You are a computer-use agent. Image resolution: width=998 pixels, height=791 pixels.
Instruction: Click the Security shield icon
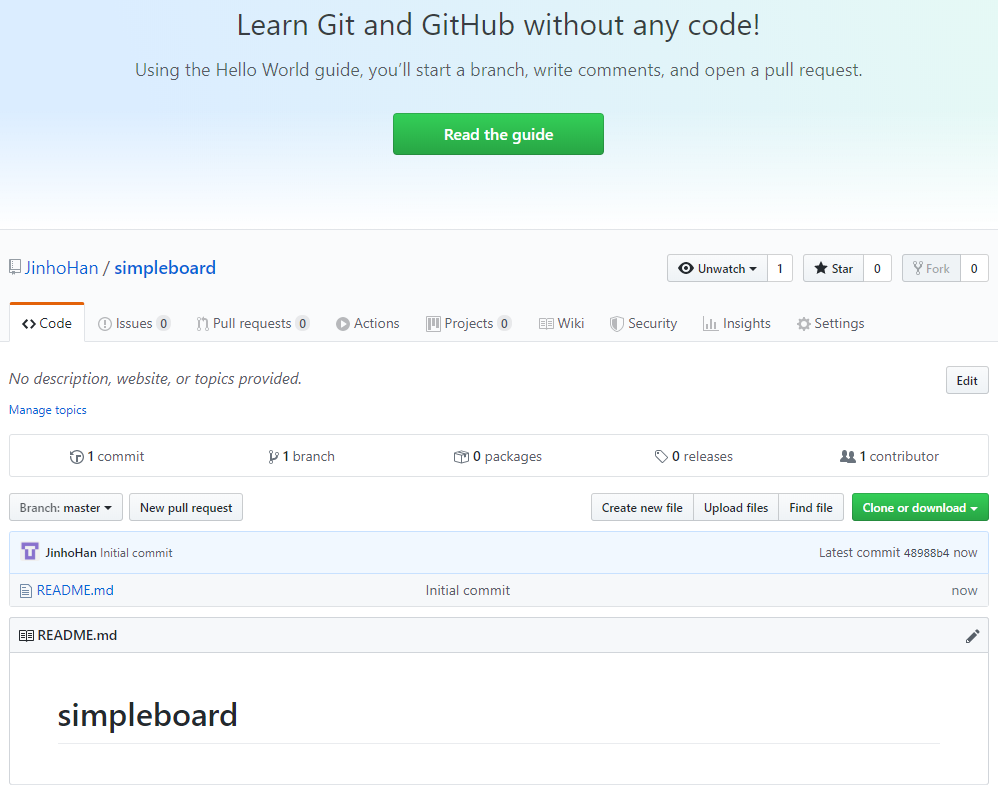616,324
